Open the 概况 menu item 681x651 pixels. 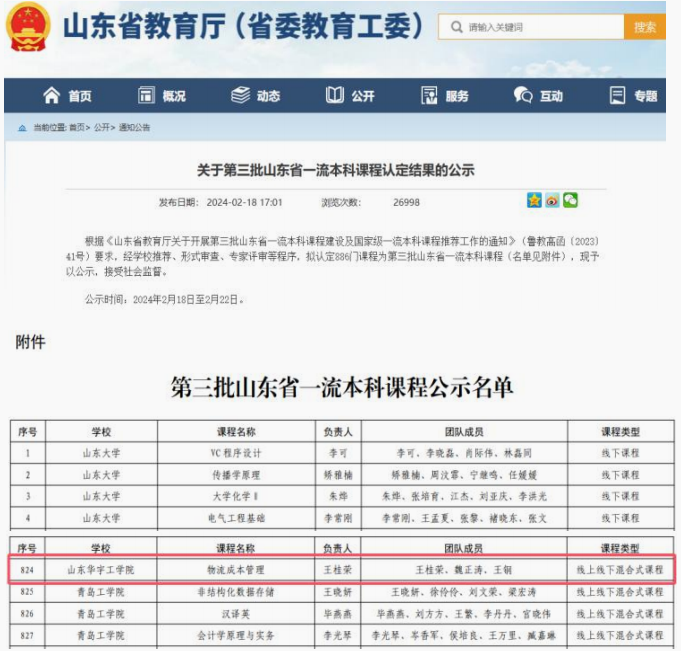174,96
